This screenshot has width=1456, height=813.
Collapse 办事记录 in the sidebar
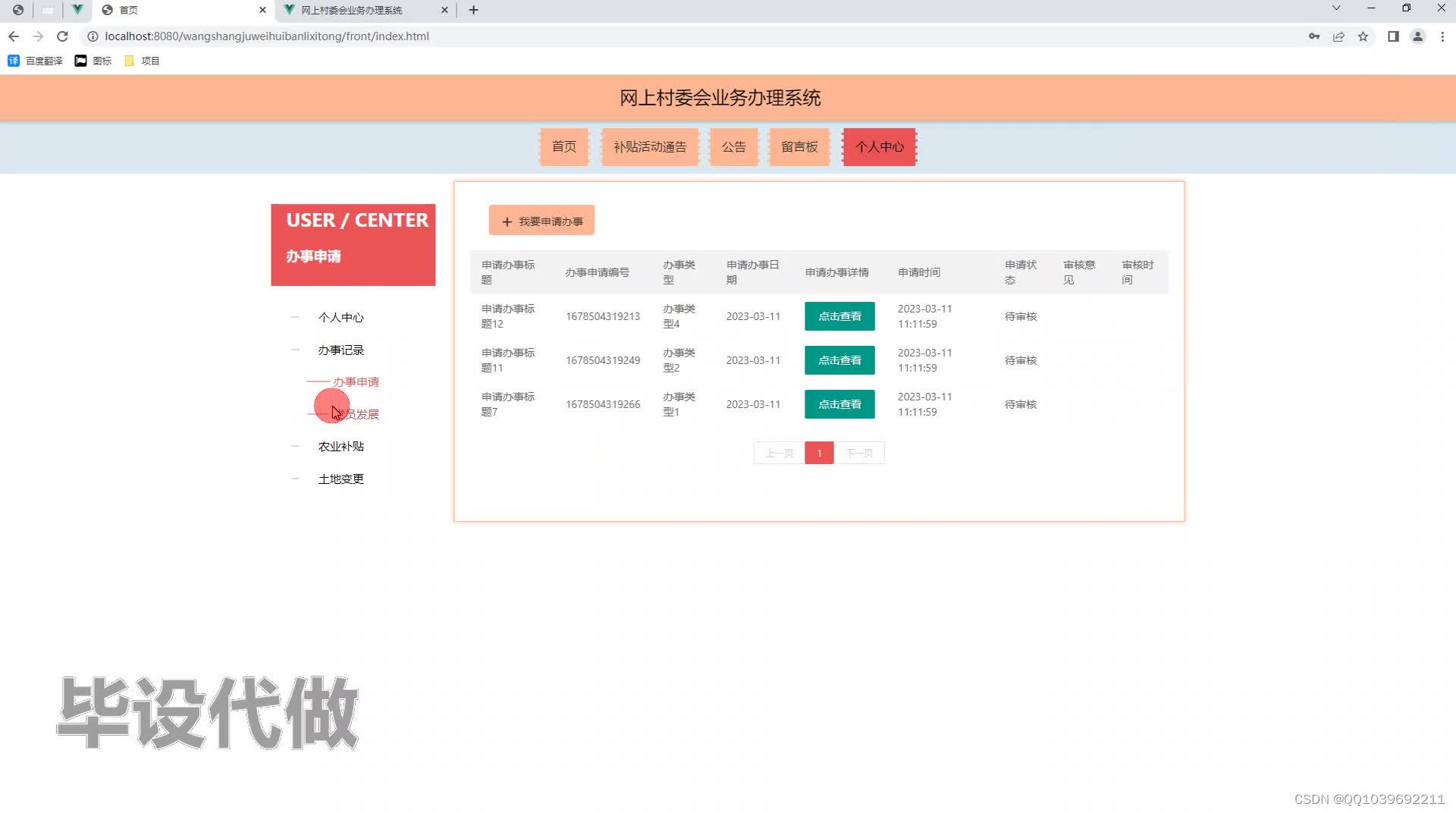coord(340,350)
